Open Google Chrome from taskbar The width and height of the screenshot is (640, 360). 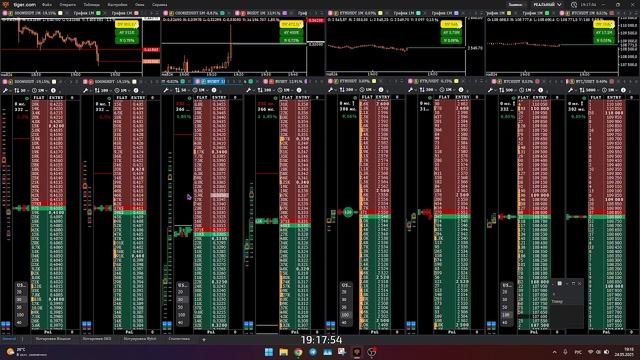(298, 352)
